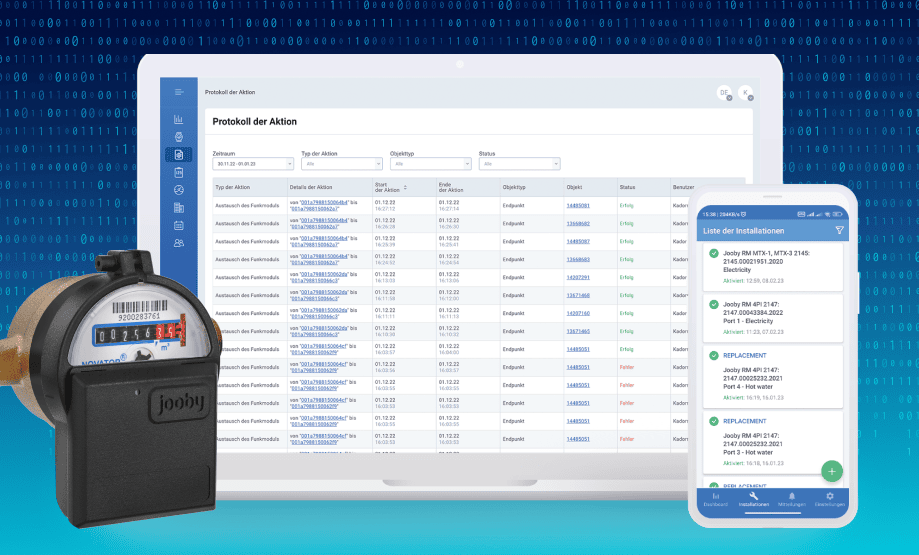Screen dimensions: 919x555
Task: Tap the filter funnel icon in mobile app
Action: (x=839, y=230)
